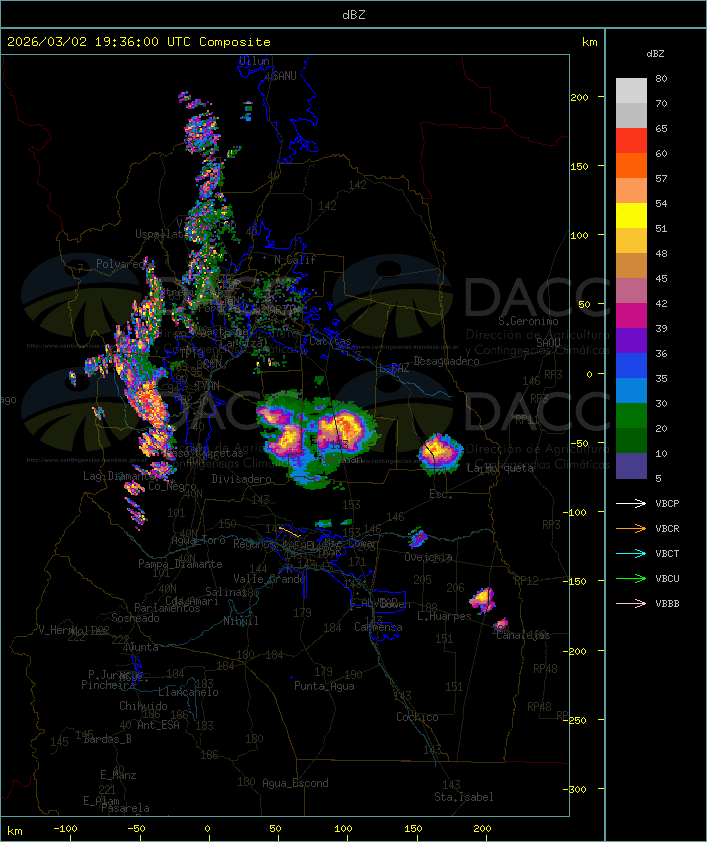Pick the light blue 30-35 dBZ swatch
The height and width of the screenshot is (842, 707).
631,391
